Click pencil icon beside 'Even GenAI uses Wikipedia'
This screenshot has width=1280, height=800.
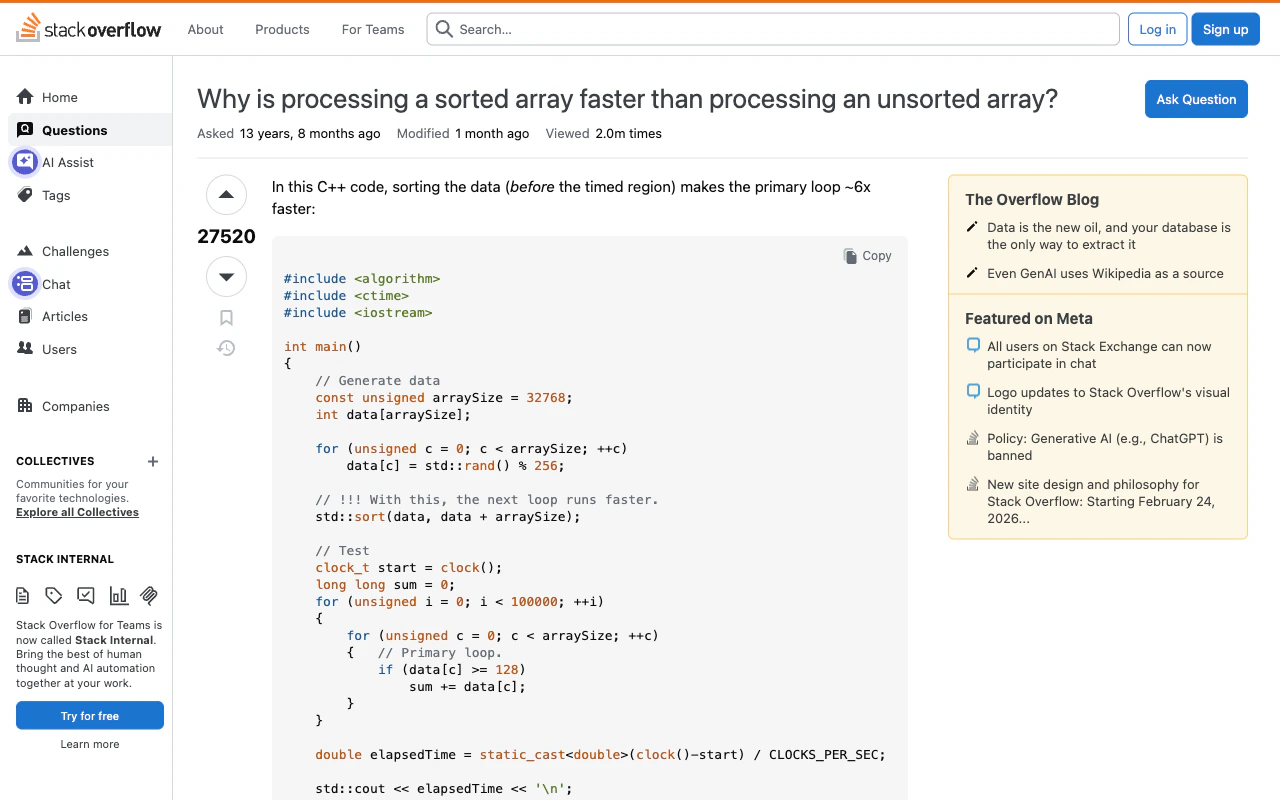tap(972, 273)
